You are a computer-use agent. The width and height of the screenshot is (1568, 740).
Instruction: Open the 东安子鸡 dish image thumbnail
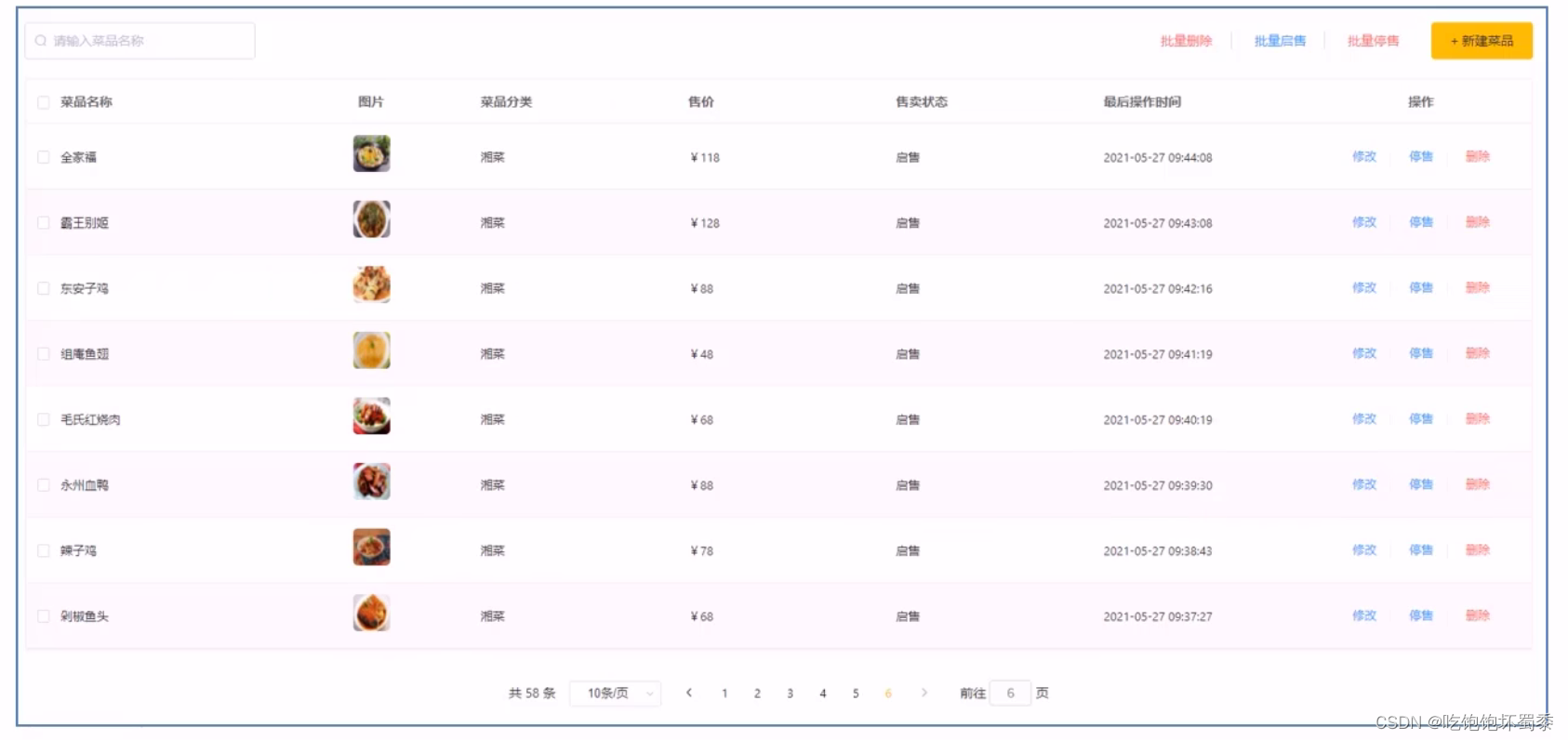coord(371,284)
